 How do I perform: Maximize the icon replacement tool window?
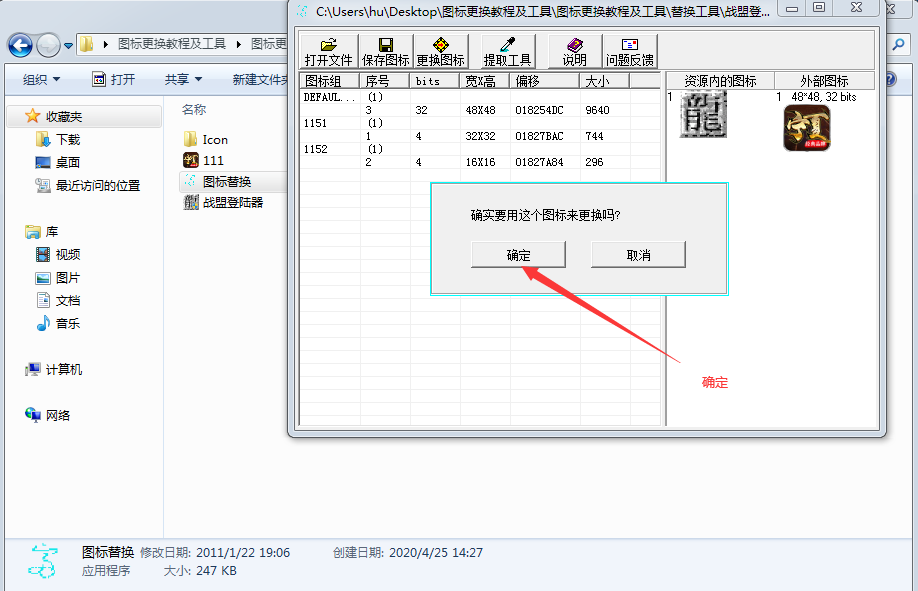point(819,8)
